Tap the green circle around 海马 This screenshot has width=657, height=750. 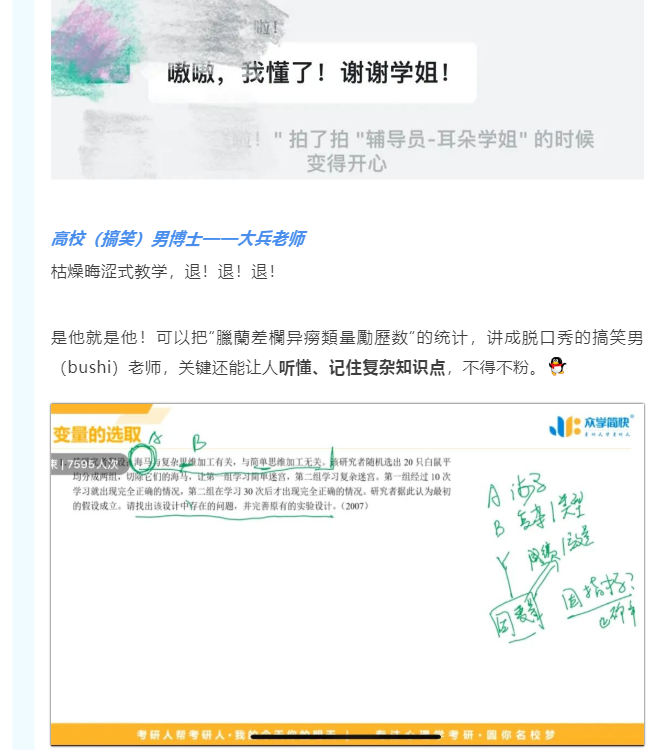pyautogui.click(x=143, y=460)
